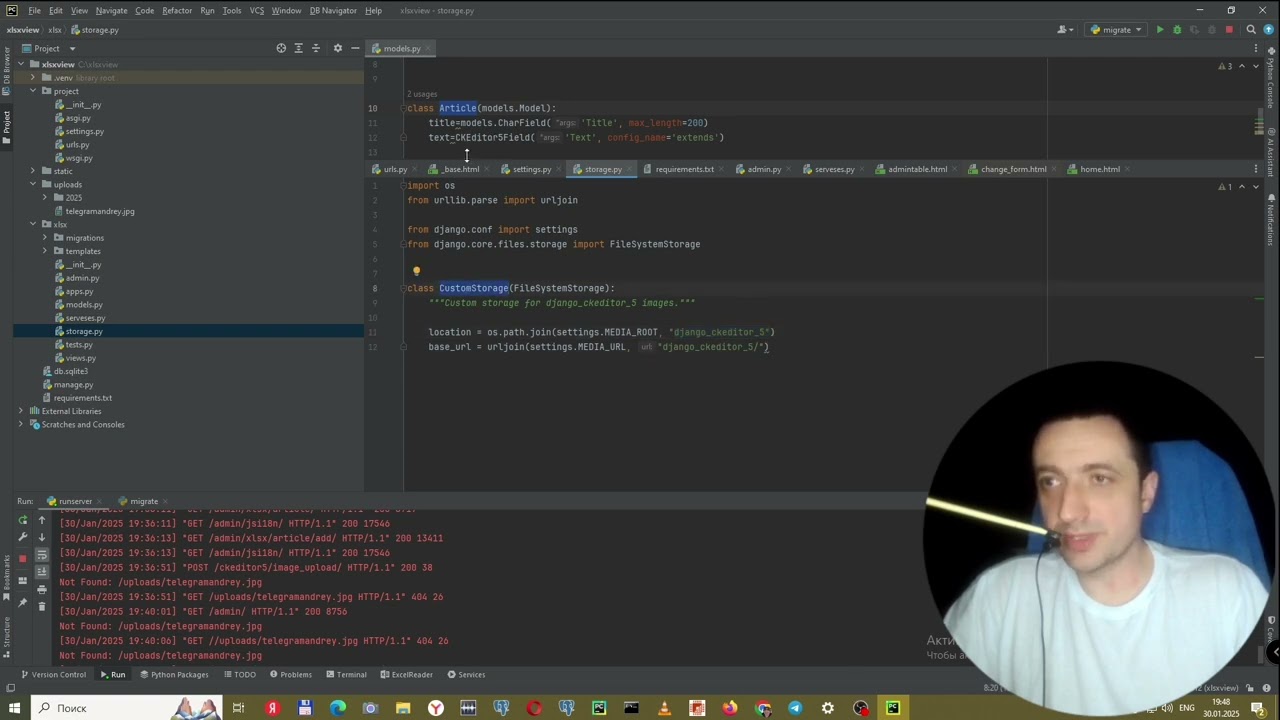Select views.py in the Project tree
Screen dimensions: 1280x720
point(81,358)
